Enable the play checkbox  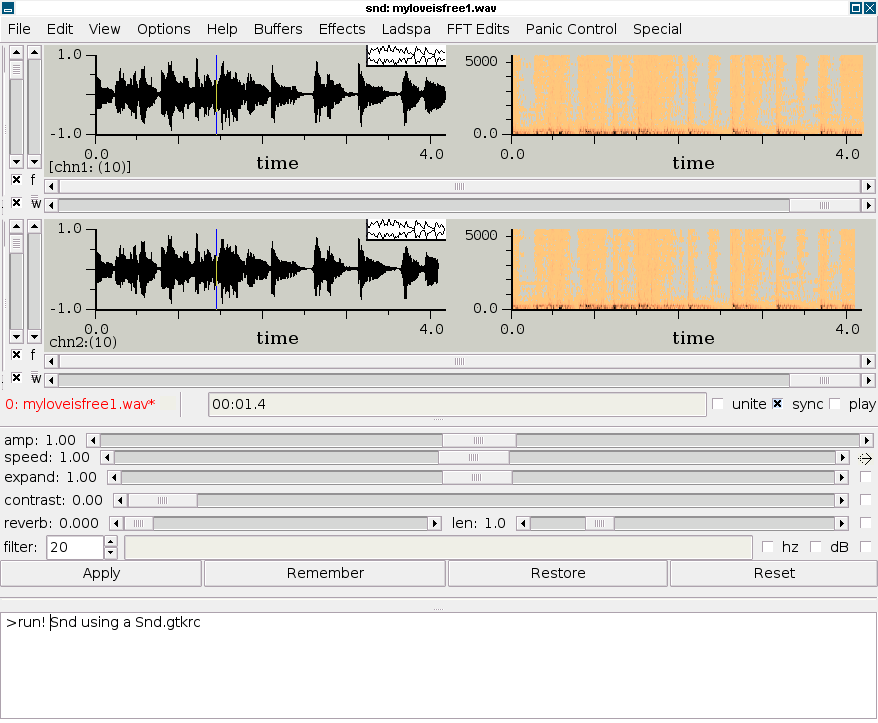coord(835,404)
